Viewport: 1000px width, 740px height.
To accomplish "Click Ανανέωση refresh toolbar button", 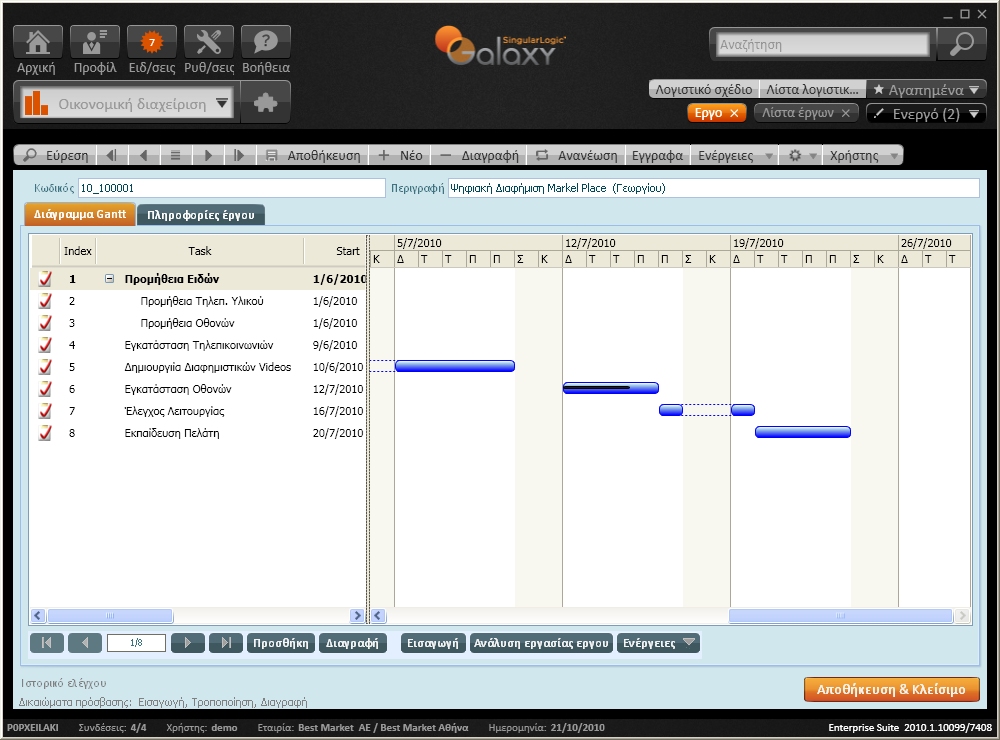I will point(577,155).
